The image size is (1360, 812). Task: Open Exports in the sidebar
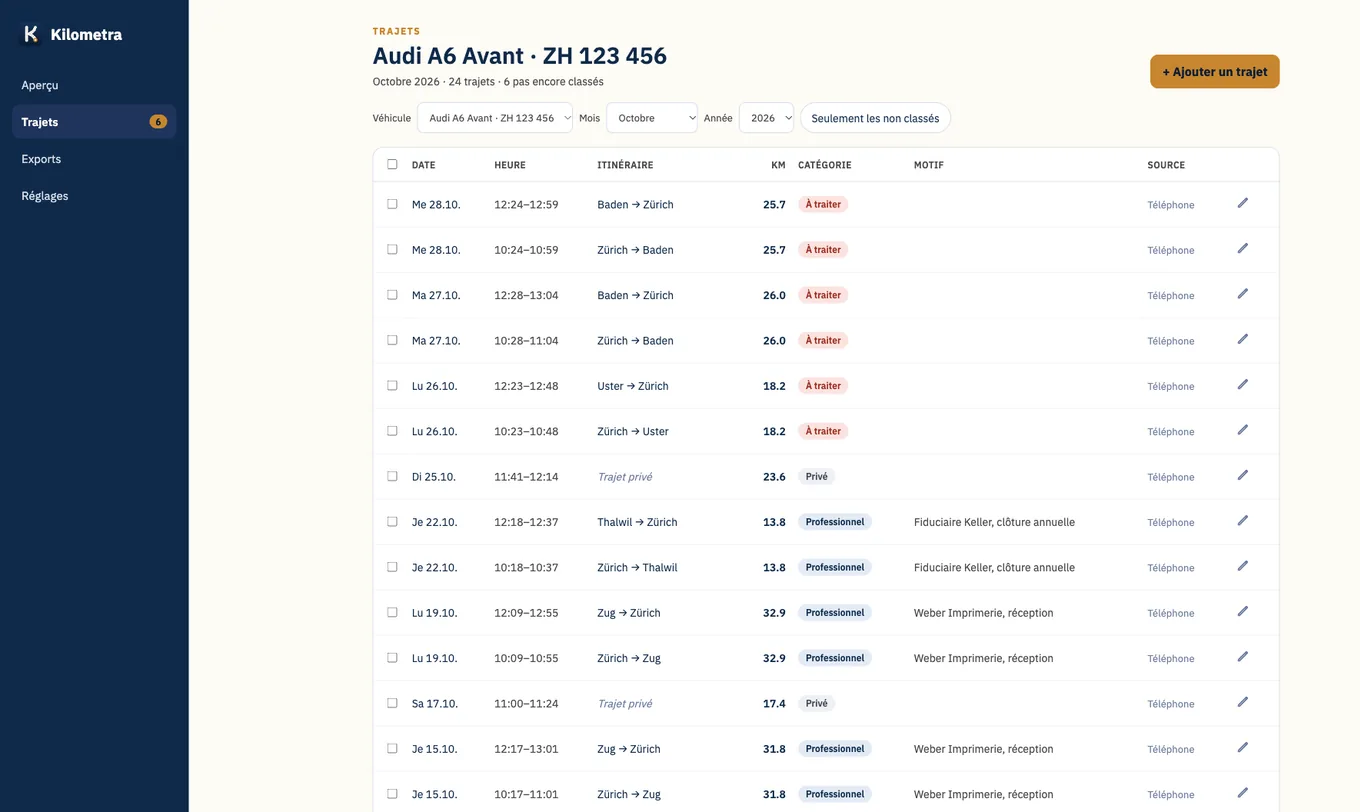tap(94, 159)
